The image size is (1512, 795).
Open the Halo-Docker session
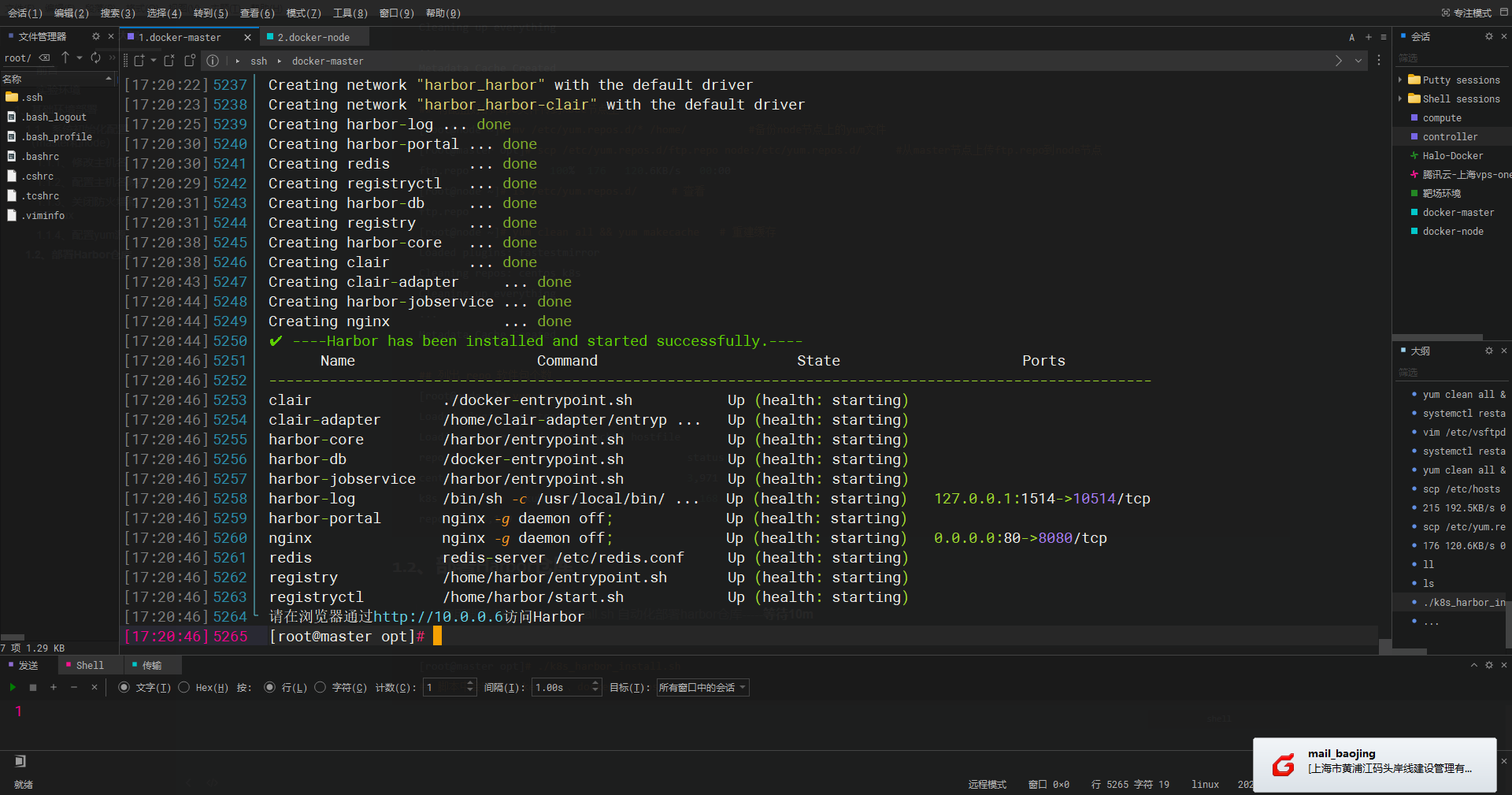1452,155
